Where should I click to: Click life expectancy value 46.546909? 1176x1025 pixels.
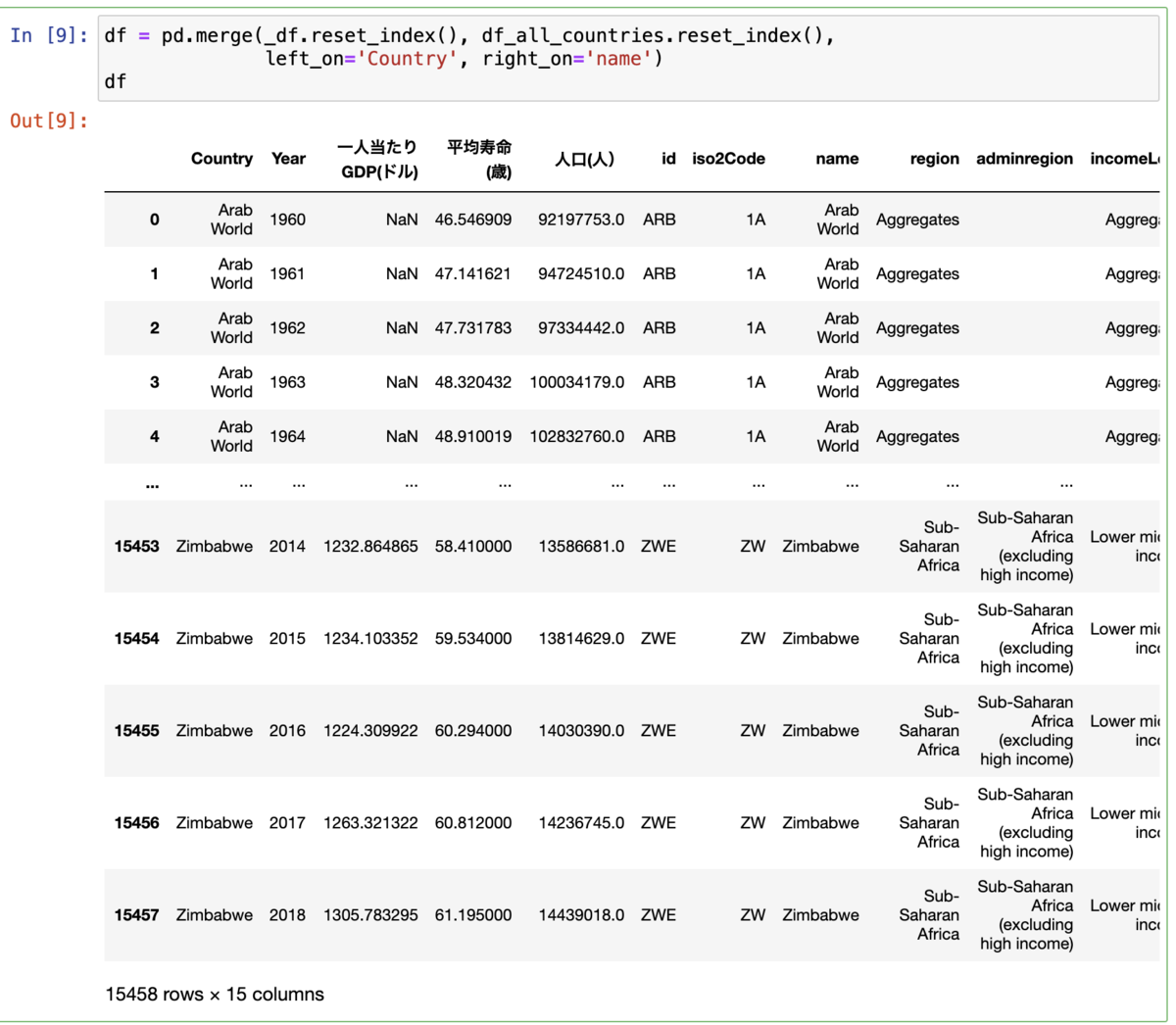coord(473,220)
